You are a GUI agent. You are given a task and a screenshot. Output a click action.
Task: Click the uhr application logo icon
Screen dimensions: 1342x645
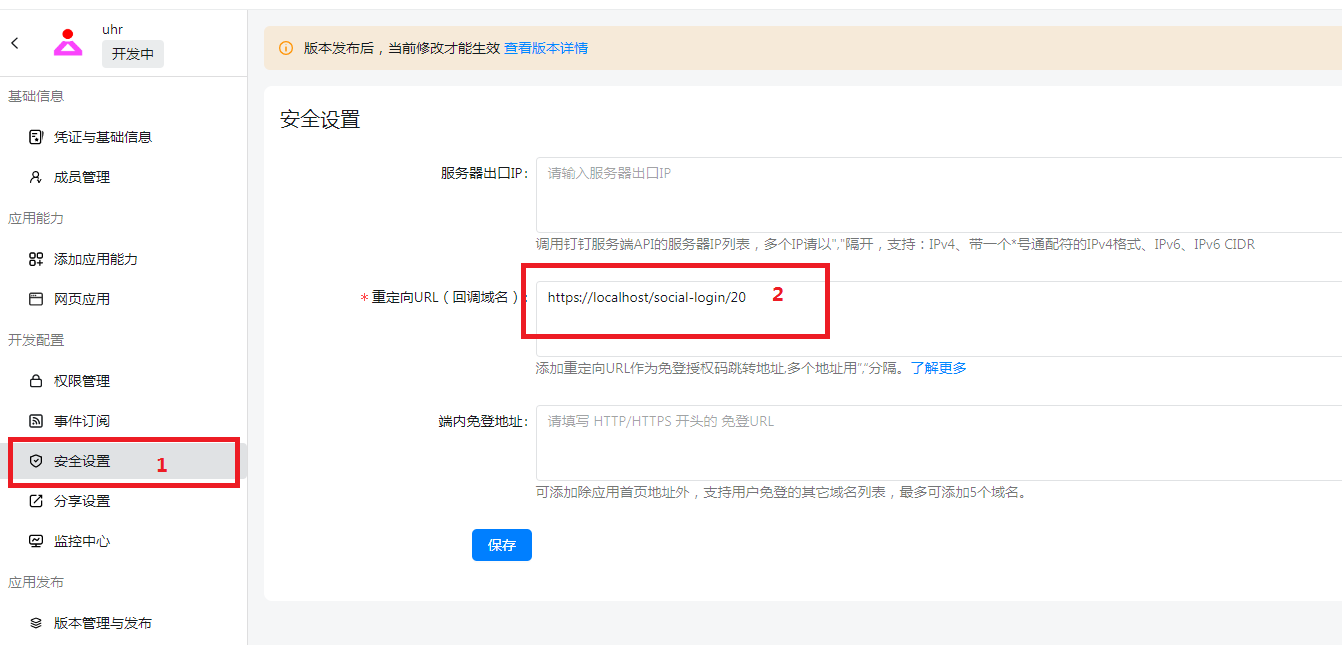coord(67,42)
